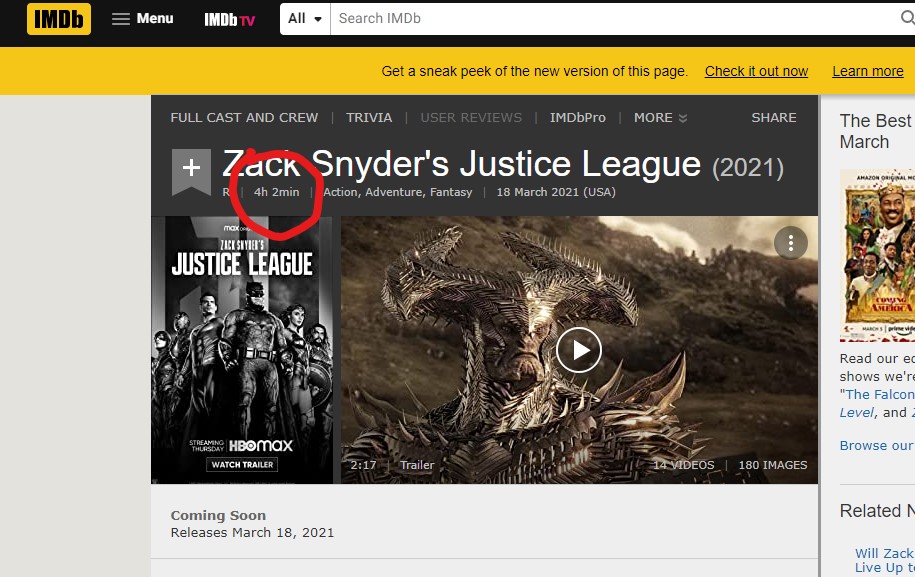This screenshot has width=915, height=577.
Task: Click the Coming 2 America poster in the sidebar
Action: coord(877,256)
